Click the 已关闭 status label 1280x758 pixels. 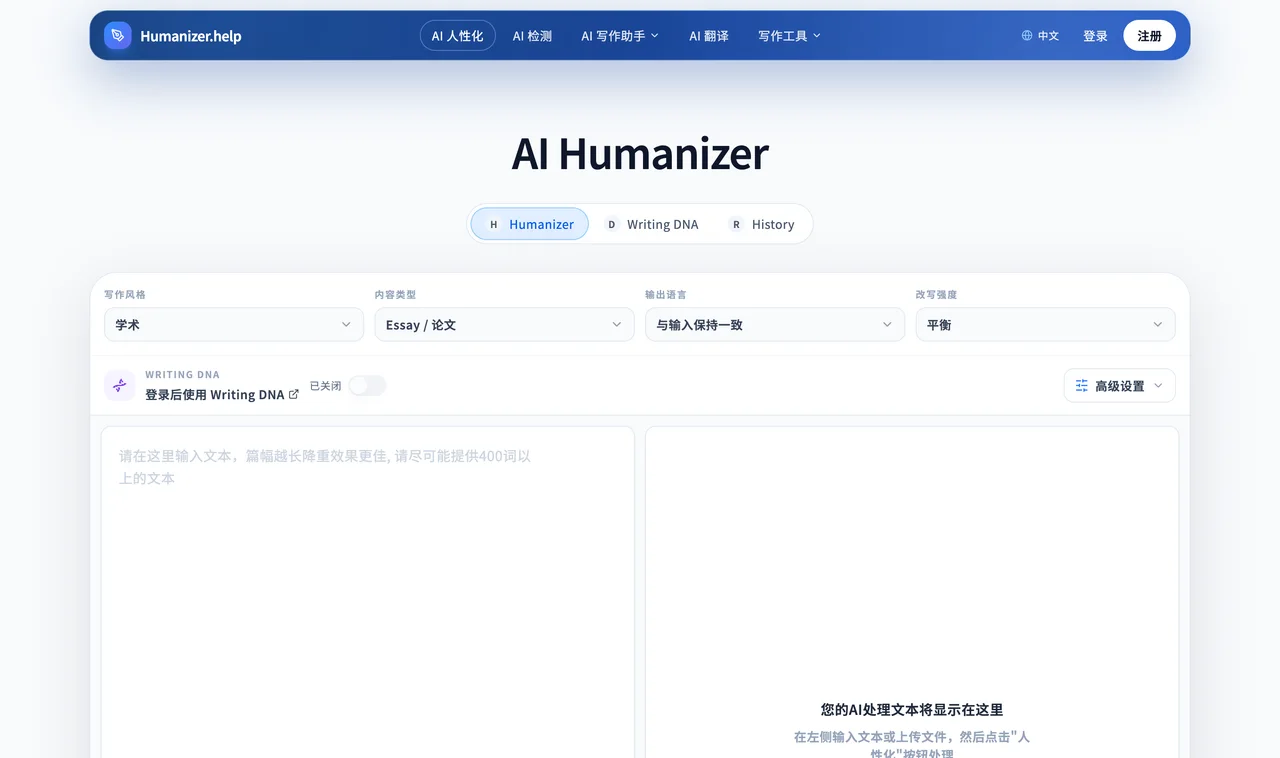[x=325, y=386]
